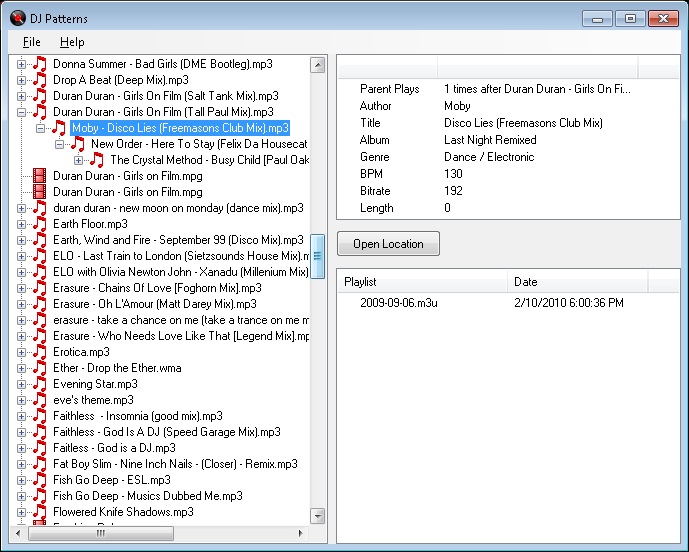689x552 pixels.
Task: Click music note icon for Faithless - Insomnia
Action: tap(40, 416)
